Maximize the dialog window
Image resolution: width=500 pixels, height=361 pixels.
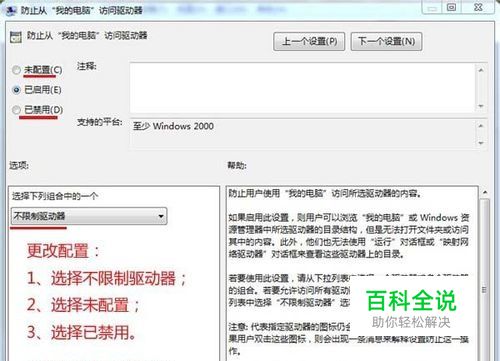[452, 7]
